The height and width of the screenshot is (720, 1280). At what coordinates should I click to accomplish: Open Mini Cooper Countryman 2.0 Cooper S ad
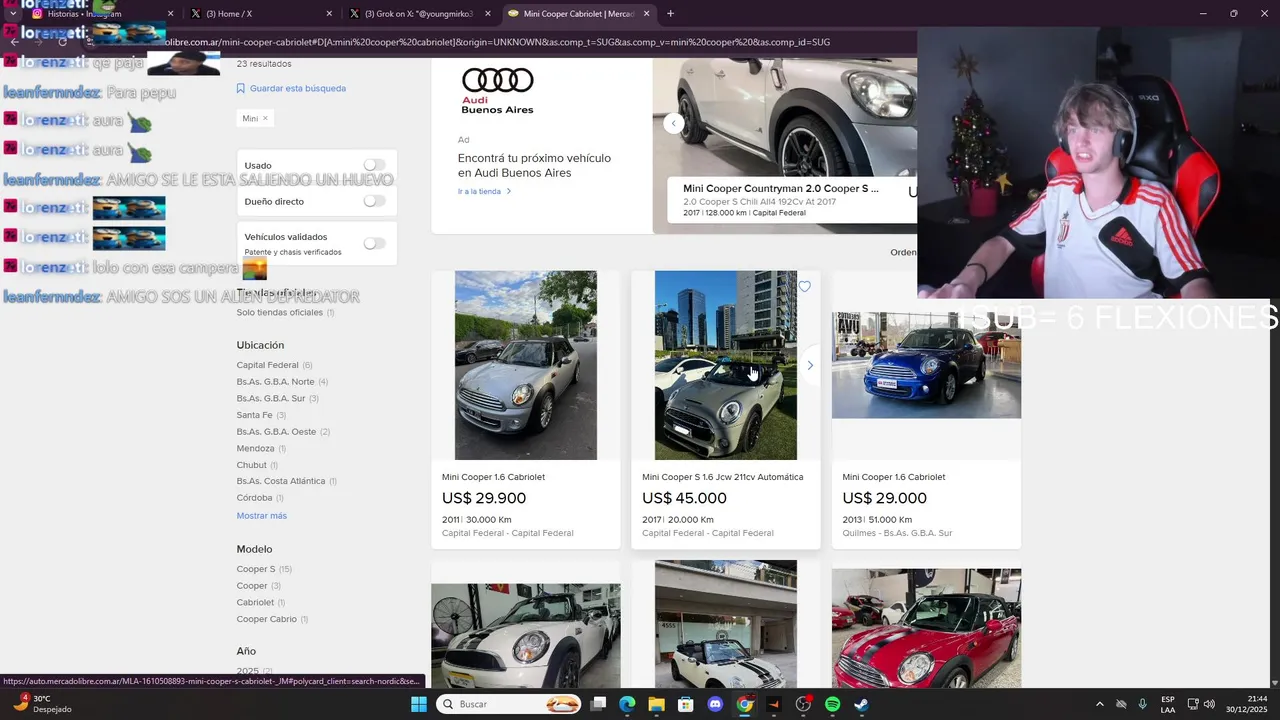[781, 188]
